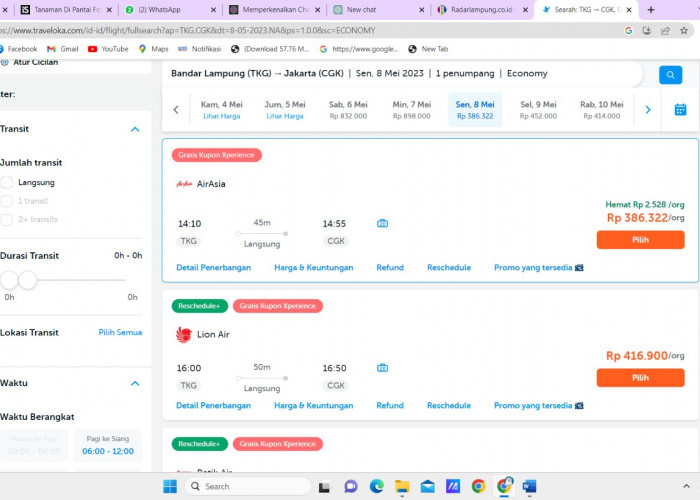Click Lihat Harga under Jum, 5 Mei
Screen dimensions: 700x500
coord(285,116)
